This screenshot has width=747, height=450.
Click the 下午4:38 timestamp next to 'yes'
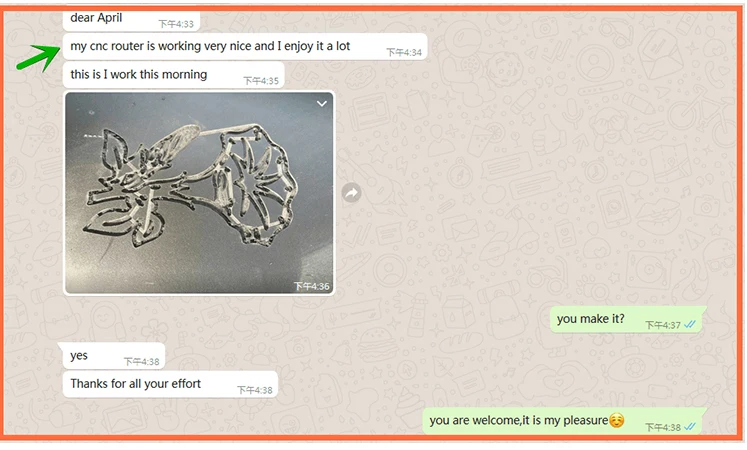point(142,362)
